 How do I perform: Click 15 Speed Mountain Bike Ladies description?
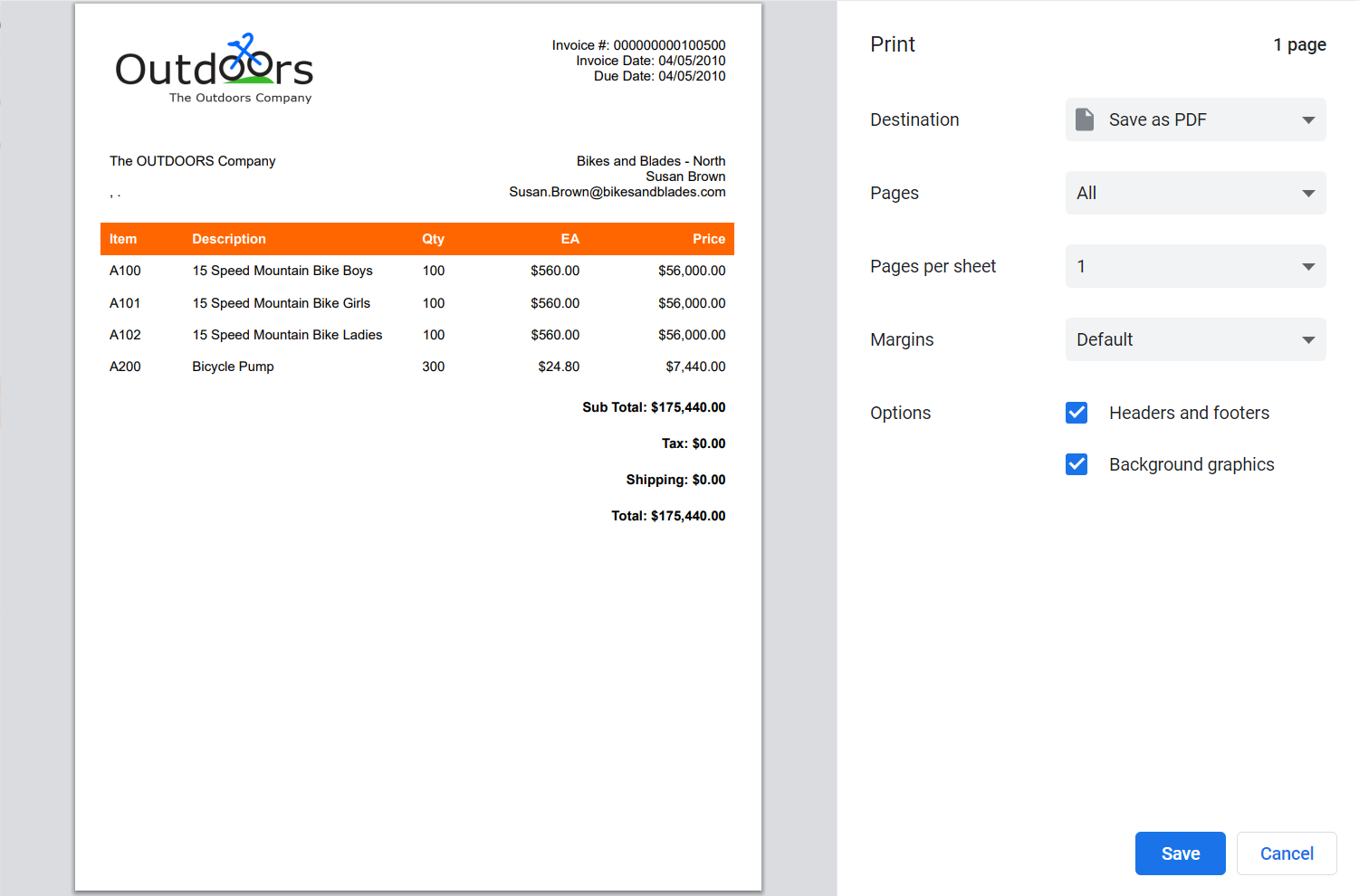287,335
